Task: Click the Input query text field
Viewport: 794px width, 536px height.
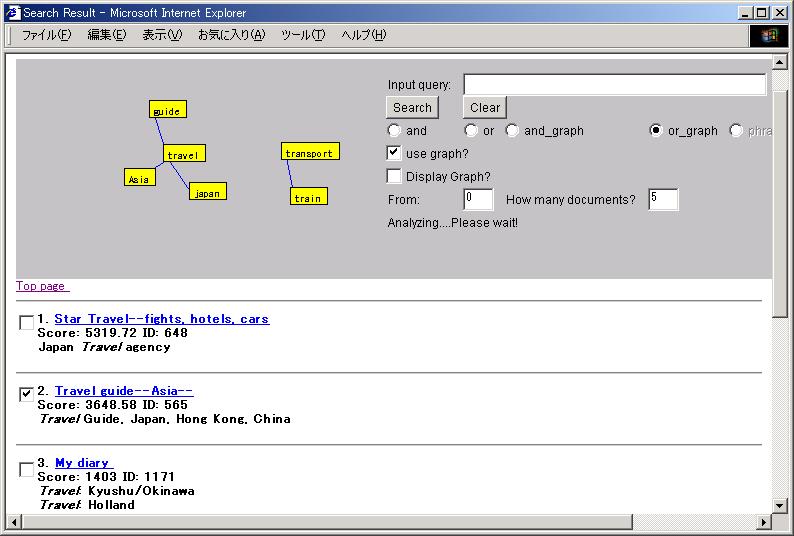Action: pyautogui.click(x=614, y=85)
